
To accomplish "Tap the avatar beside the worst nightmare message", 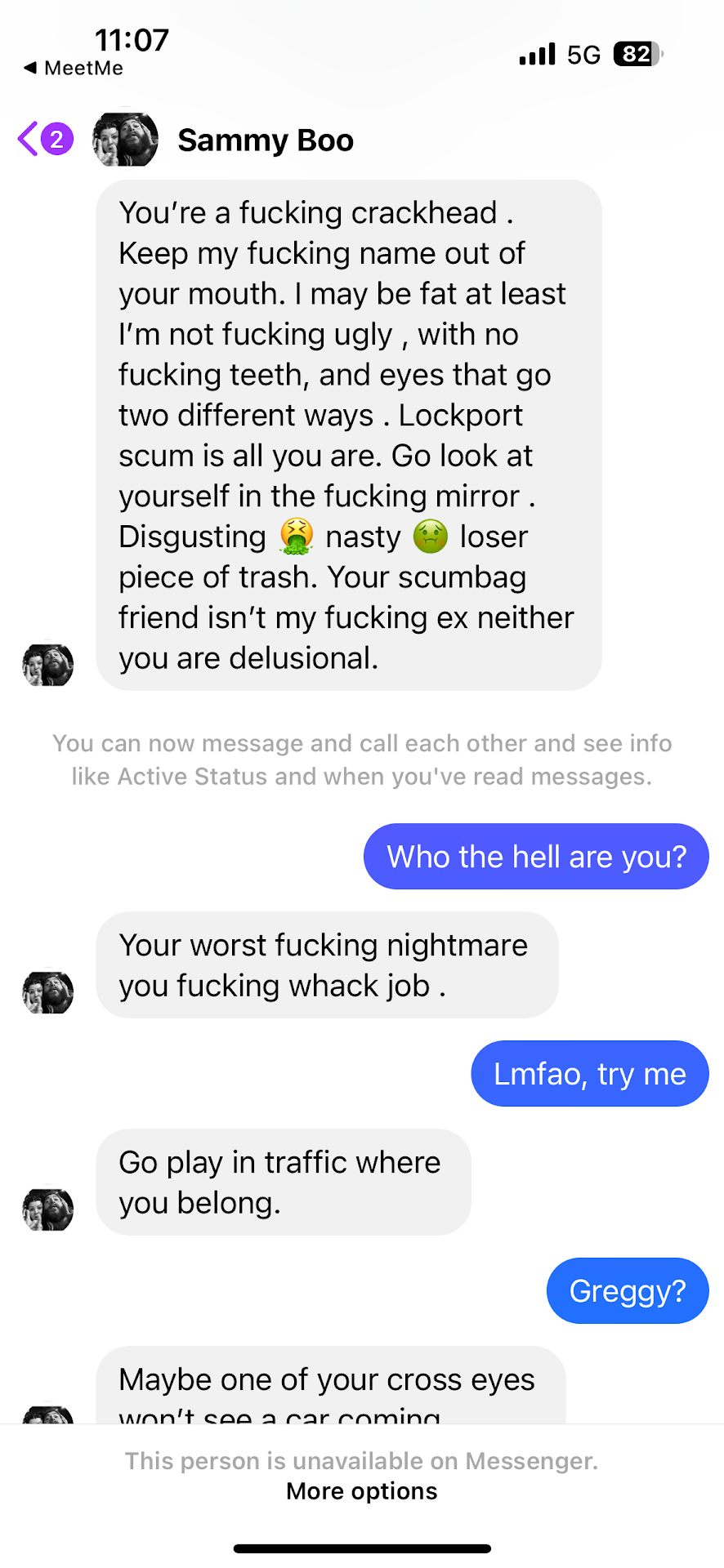I will tap(47, 992).
